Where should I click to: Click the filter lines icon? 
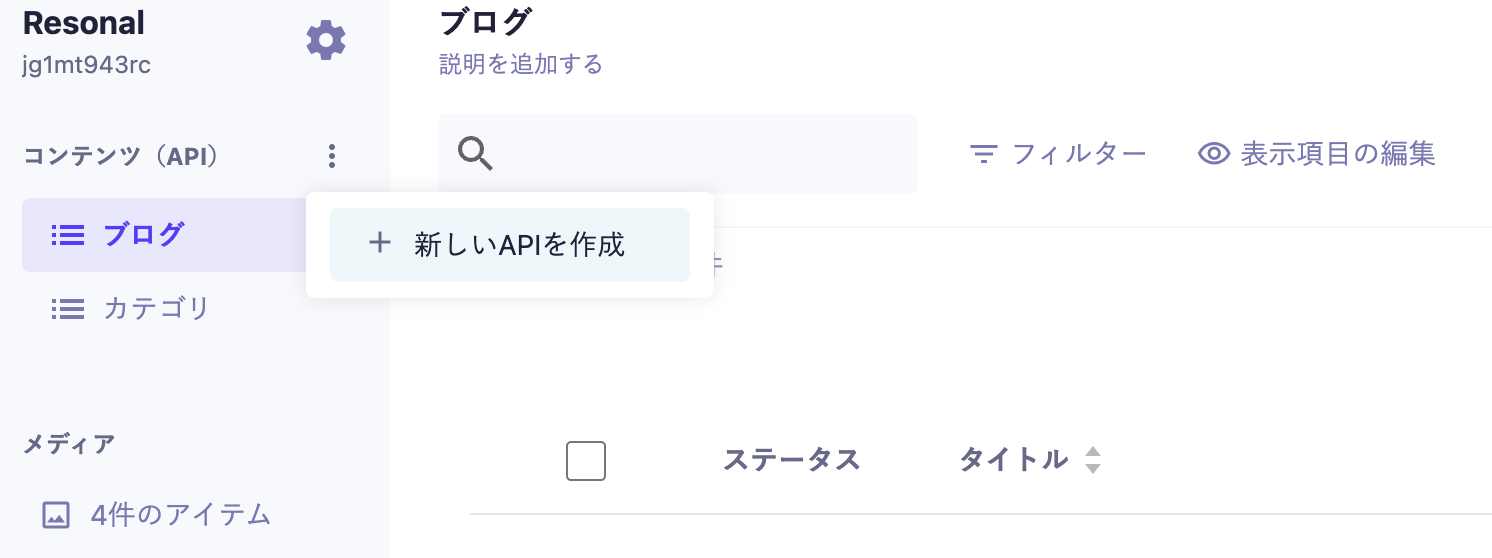[985, 154]
